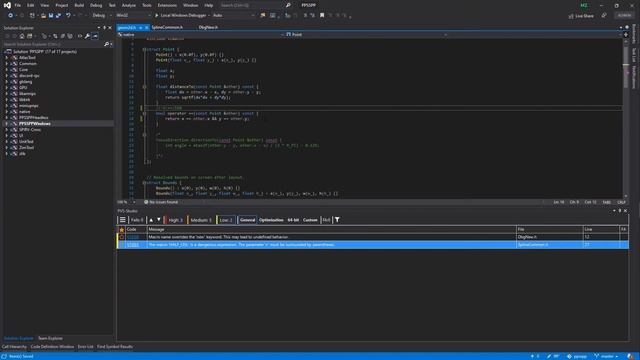Switch to the DbgNew.h tab
Viewport: 640px width, 360px height.
pyautogui.click(x=208, y=27)
